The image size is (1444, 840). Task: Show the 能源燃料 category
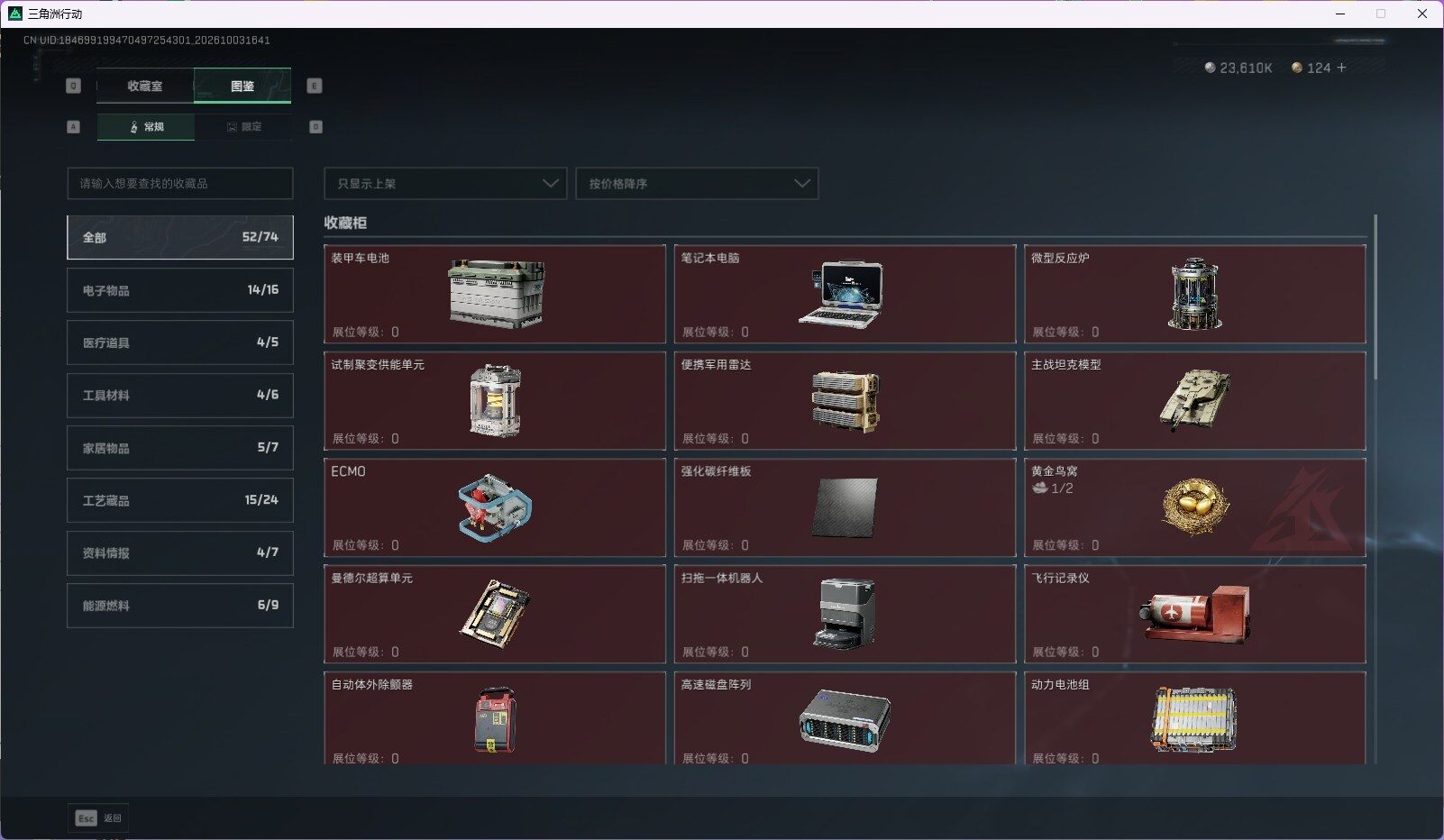point(180,606)
